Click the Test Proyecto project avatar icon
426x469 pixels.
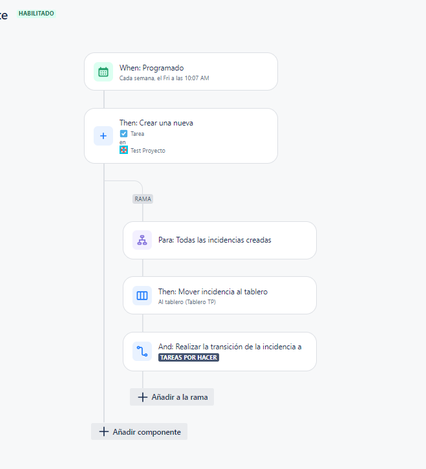tap(124, 150)
